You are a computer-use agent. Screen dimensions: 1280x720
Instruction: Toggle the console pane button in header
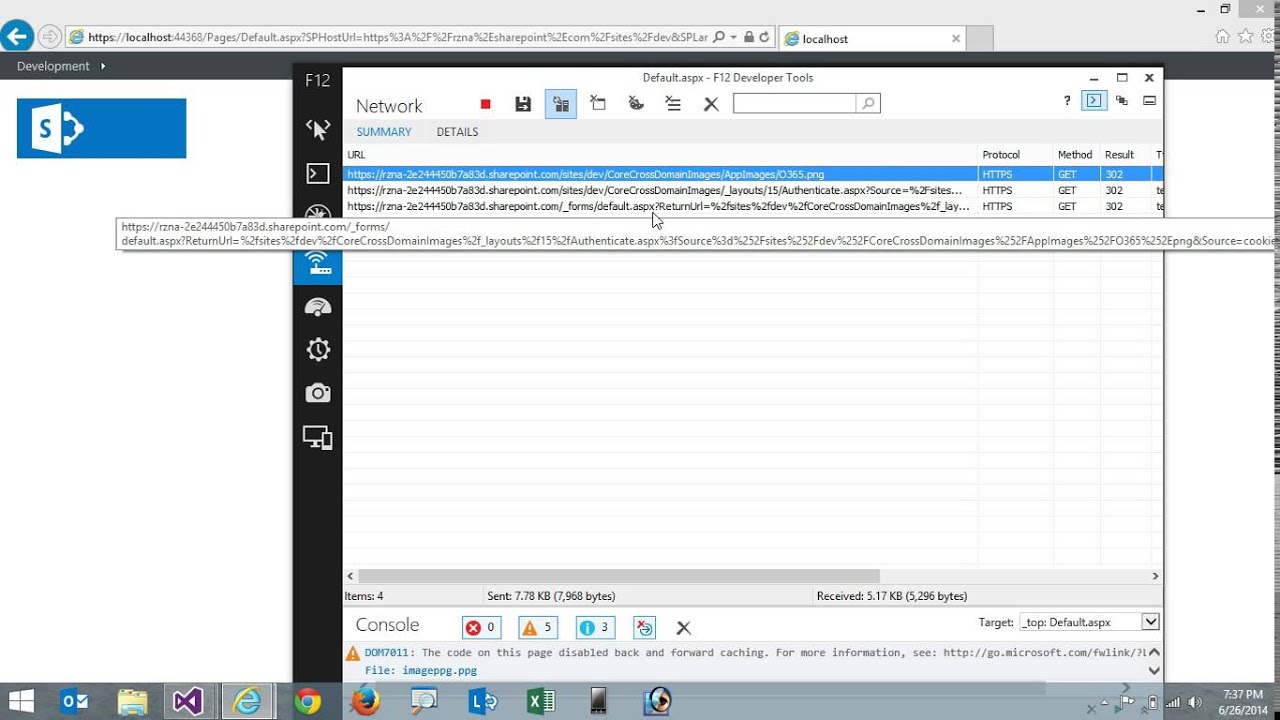[x=1094, y=100]
